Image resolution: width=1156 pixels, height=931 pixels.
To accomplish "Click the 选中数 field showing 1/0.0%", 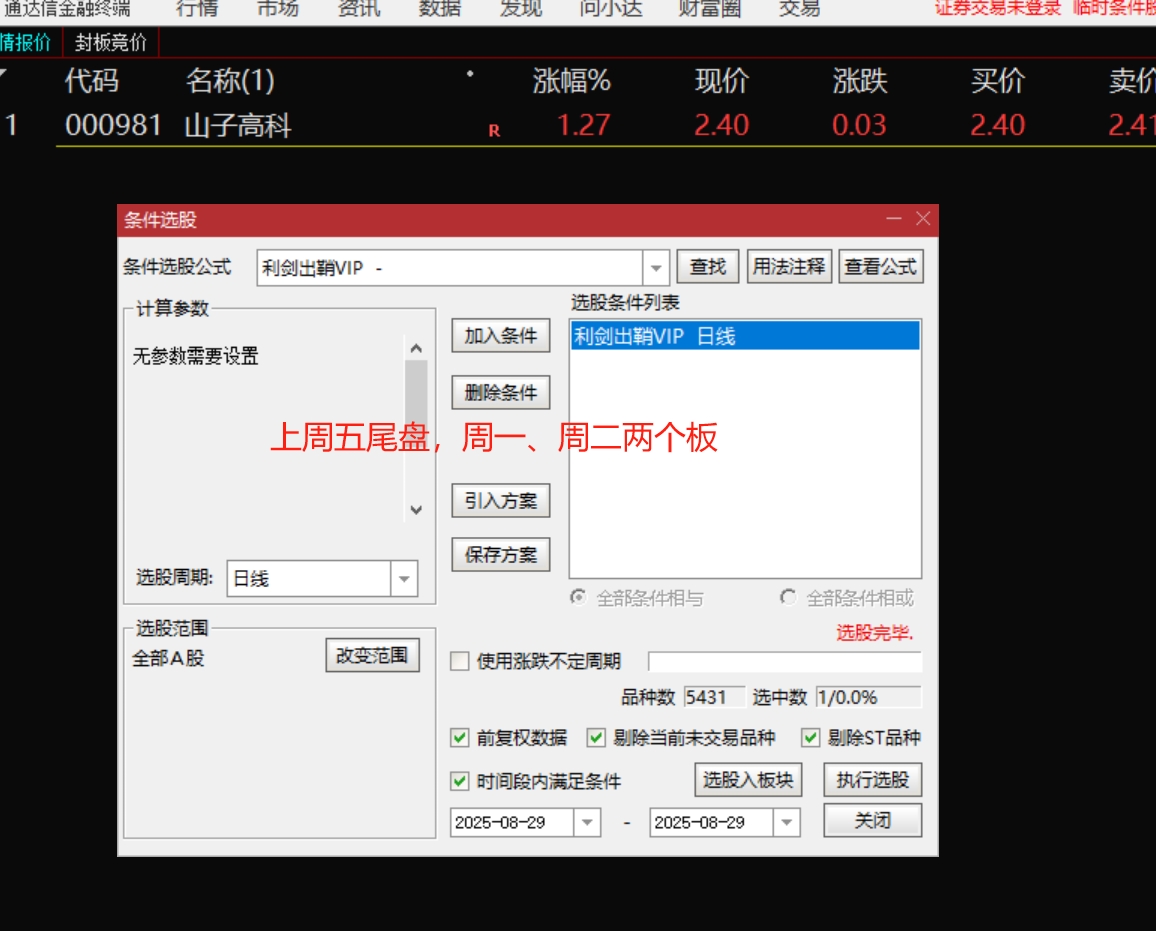I will point(868,697).
